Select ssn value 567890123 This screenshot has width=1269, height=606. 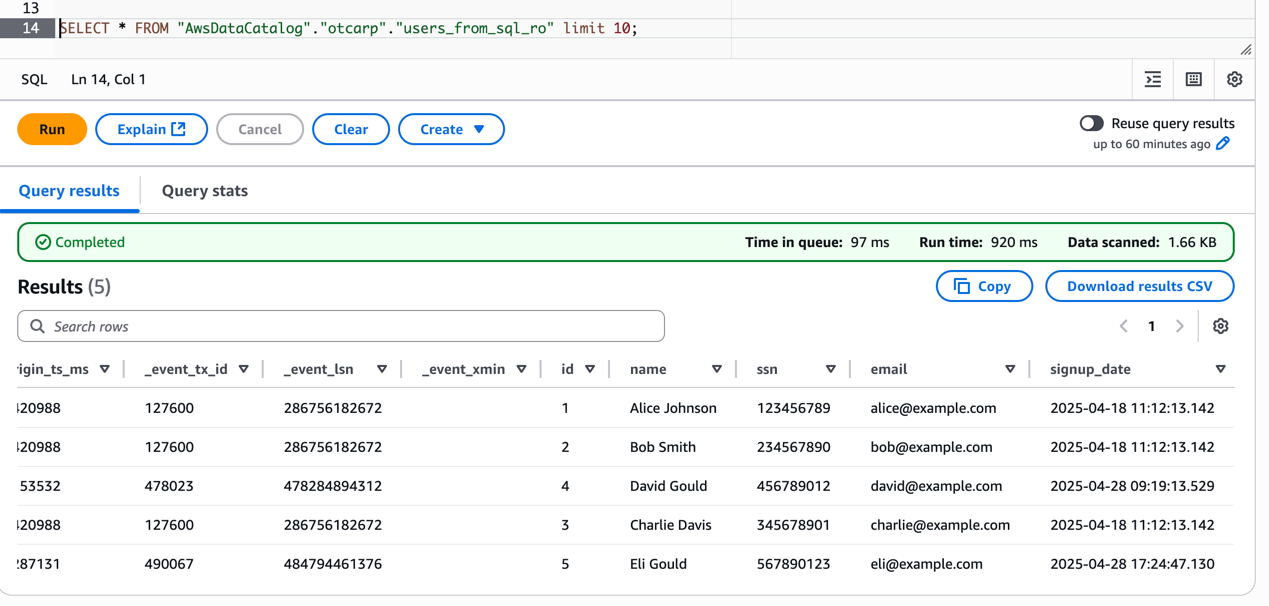(x=793, y=564)
